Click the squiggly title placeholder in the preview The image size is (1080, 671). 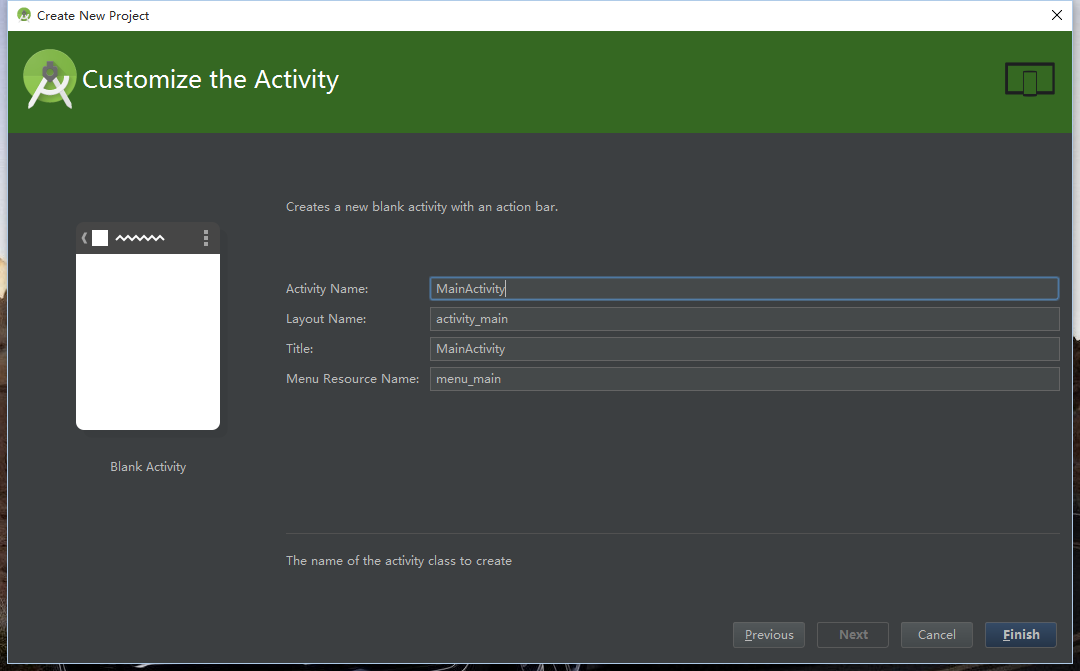coord(140,238)
